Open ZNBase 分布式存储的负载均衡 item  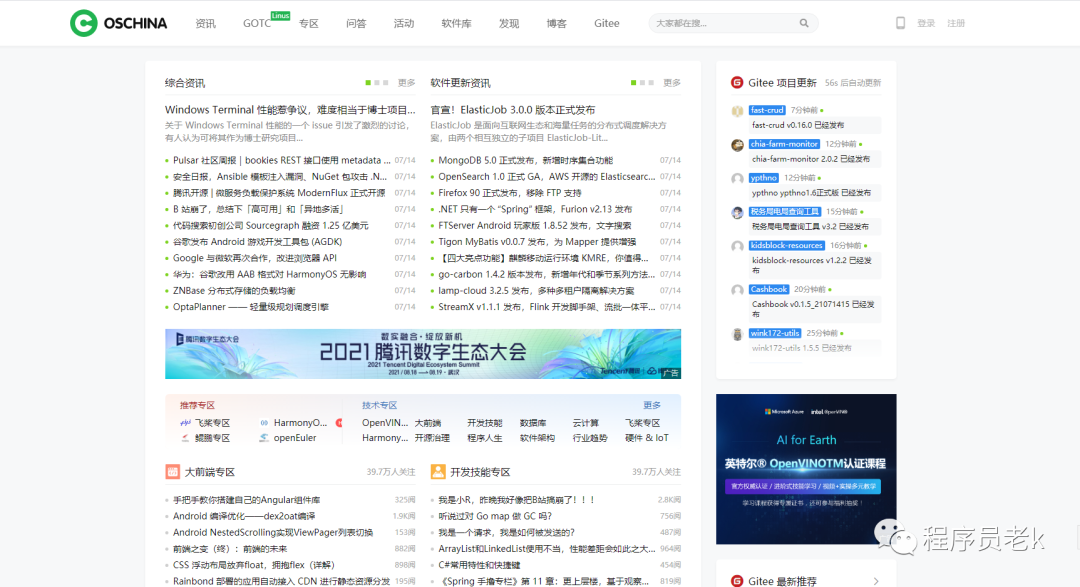click(x=234, y=291)
